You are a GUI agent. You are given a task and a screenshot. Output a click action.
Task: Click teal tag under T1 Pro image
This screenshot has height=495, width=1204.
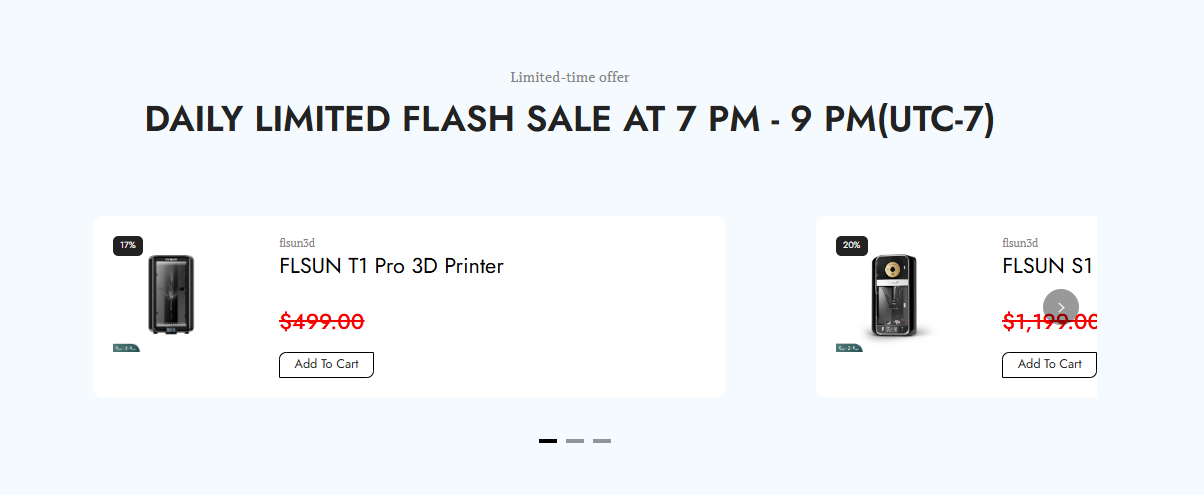126,348
